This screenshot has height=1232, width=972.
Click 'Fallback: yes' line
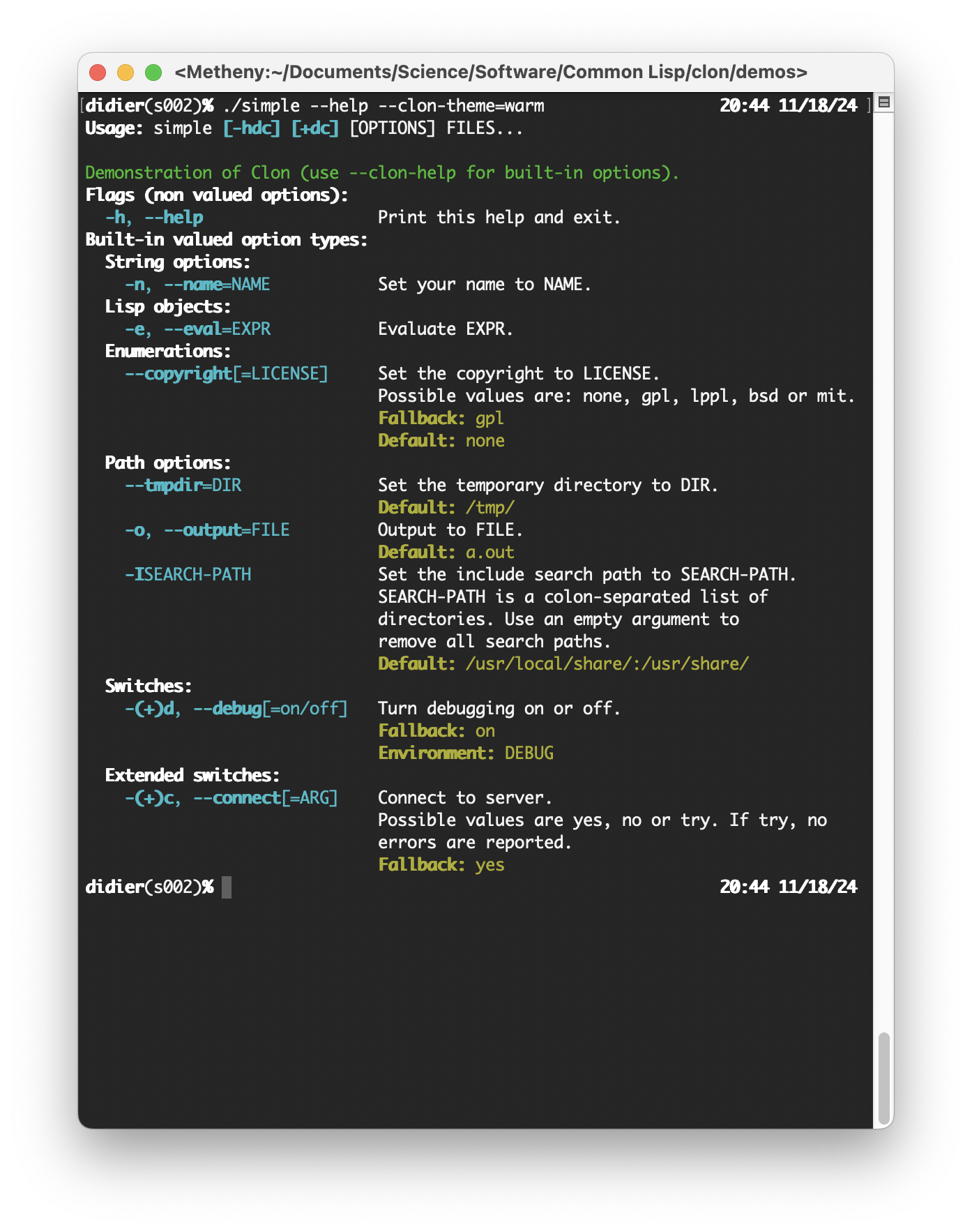click(441, 865)
